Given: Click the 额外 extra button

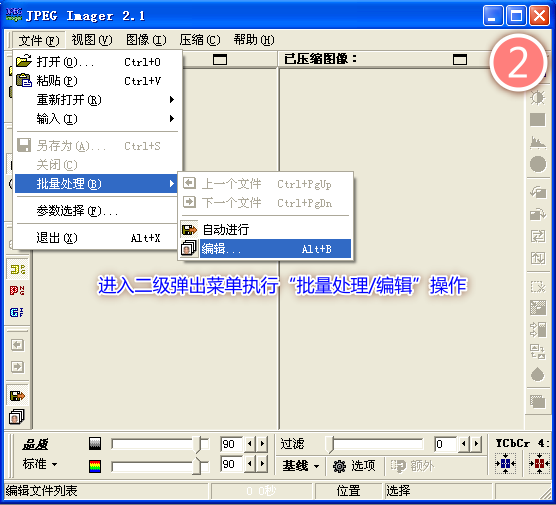Looking at the screenshot, I should point(412,466).
